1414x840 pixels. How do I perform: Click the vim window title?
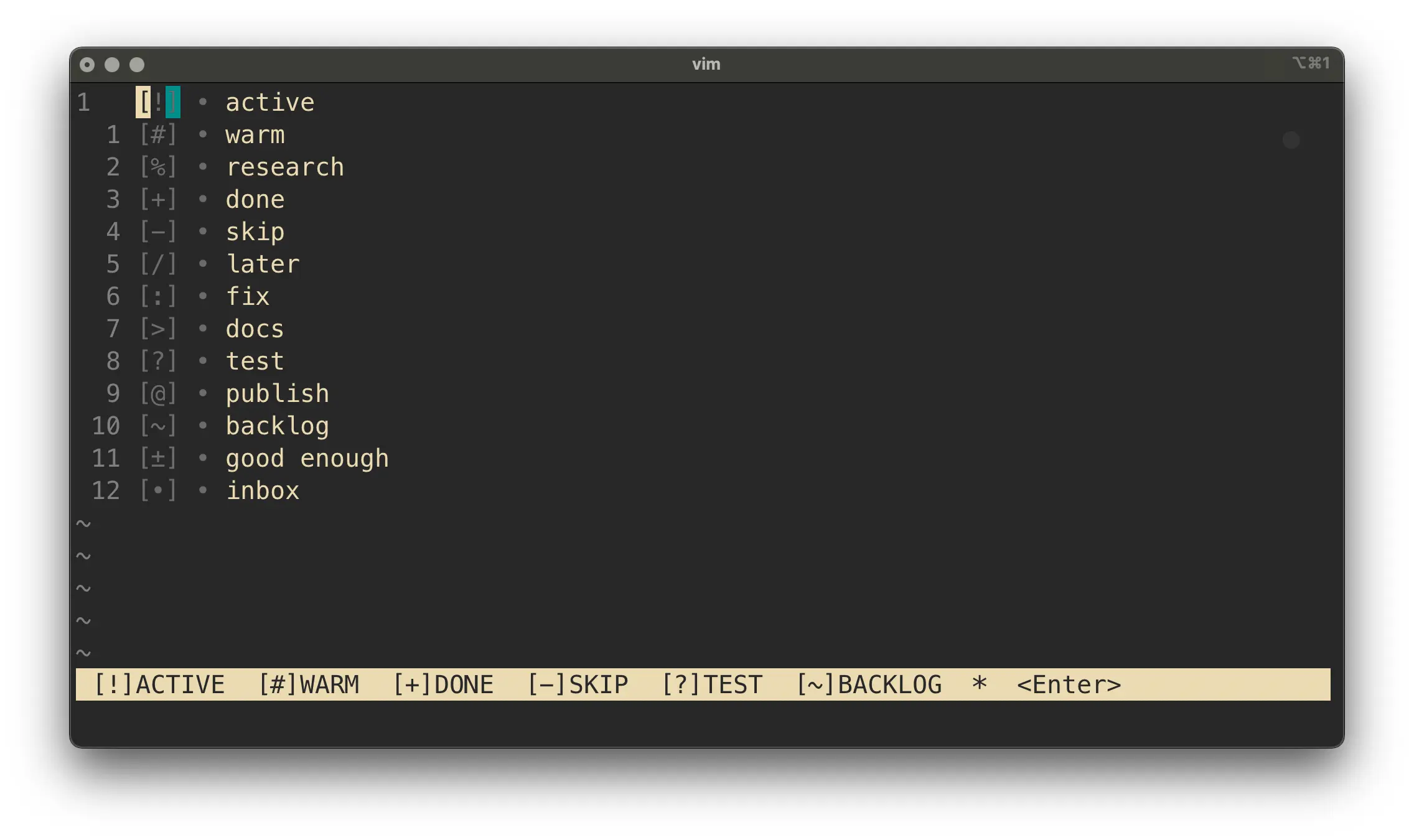[x=706, y=64]
